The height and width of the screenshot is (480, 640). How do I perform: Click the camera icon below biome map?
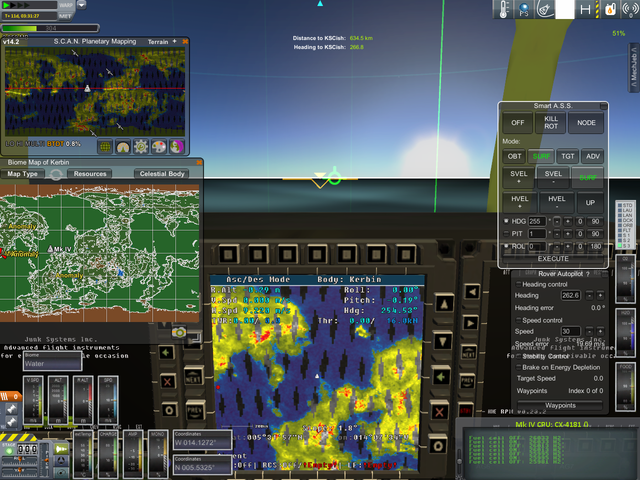(x=179, y=333)
